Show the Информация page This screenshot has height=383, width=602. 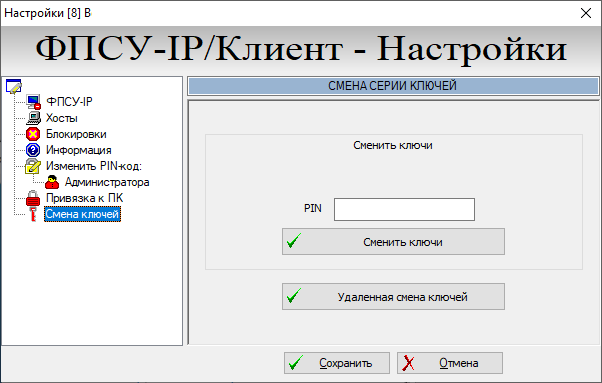79,150
